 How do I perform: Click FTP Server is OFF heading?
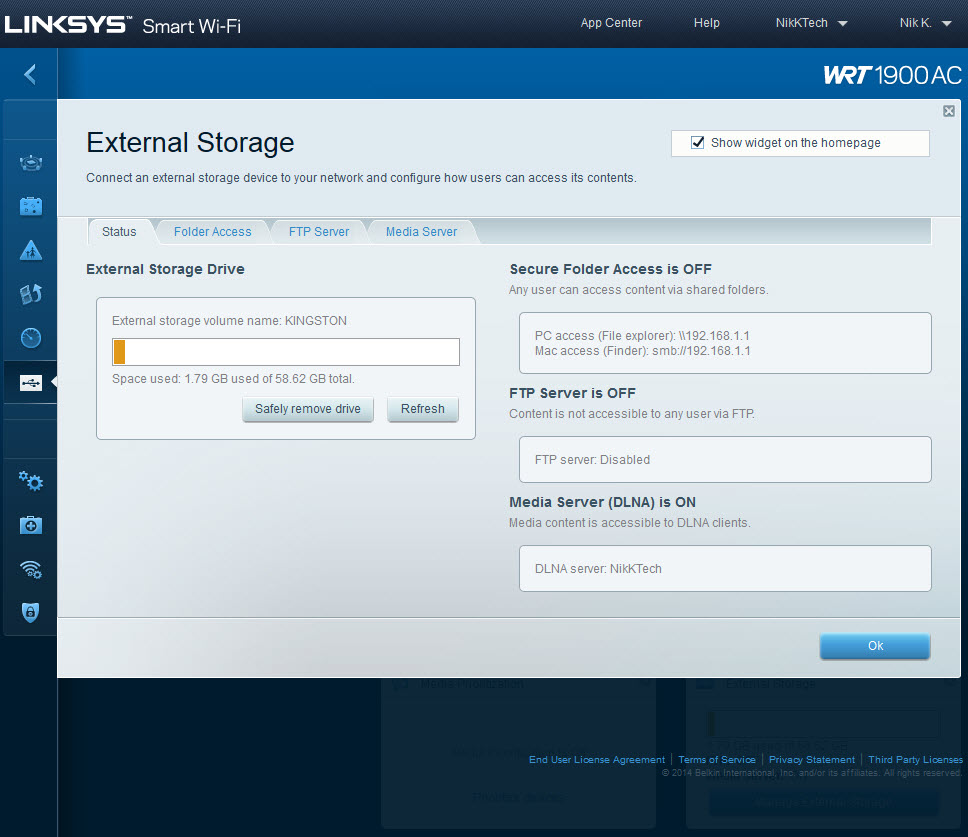[x=572, y=393]
